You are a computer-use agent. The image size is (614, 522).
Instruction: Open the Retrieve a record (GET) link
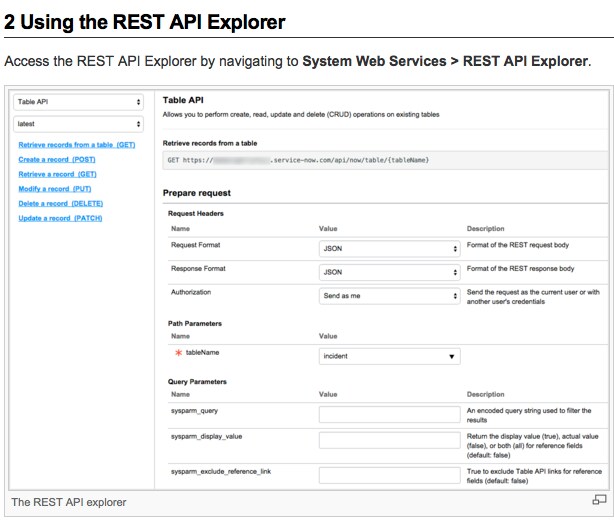pos(57,174)
